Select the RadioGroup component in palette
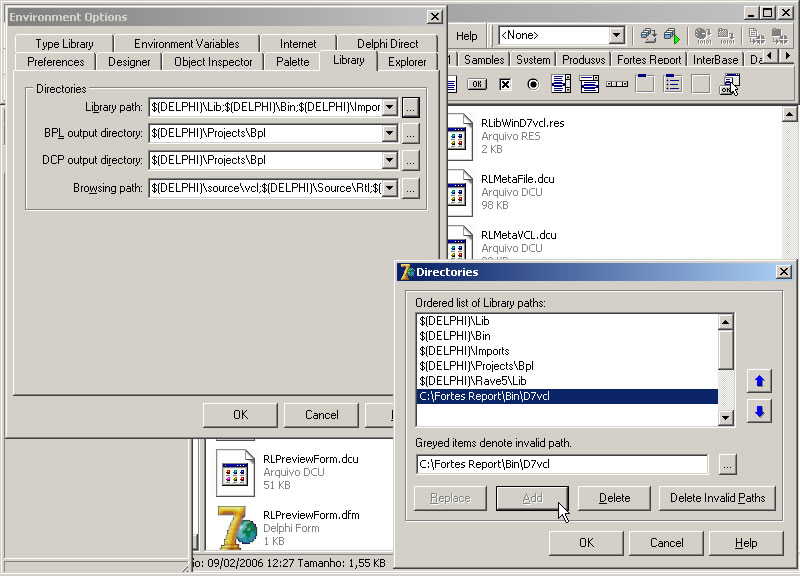This screenshot has height=576, width=800. pos(673,85)
